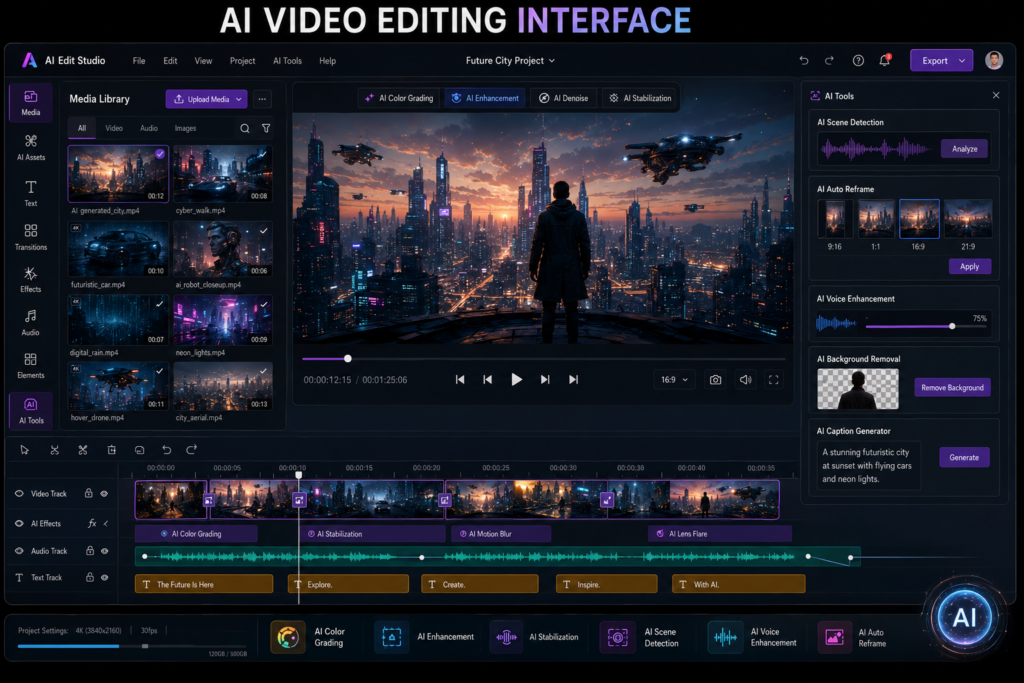This screenshot has height=683, width=1024.
Task: Select the 9:16 reframe thumbnail
Action: click(x=835, y=219)
